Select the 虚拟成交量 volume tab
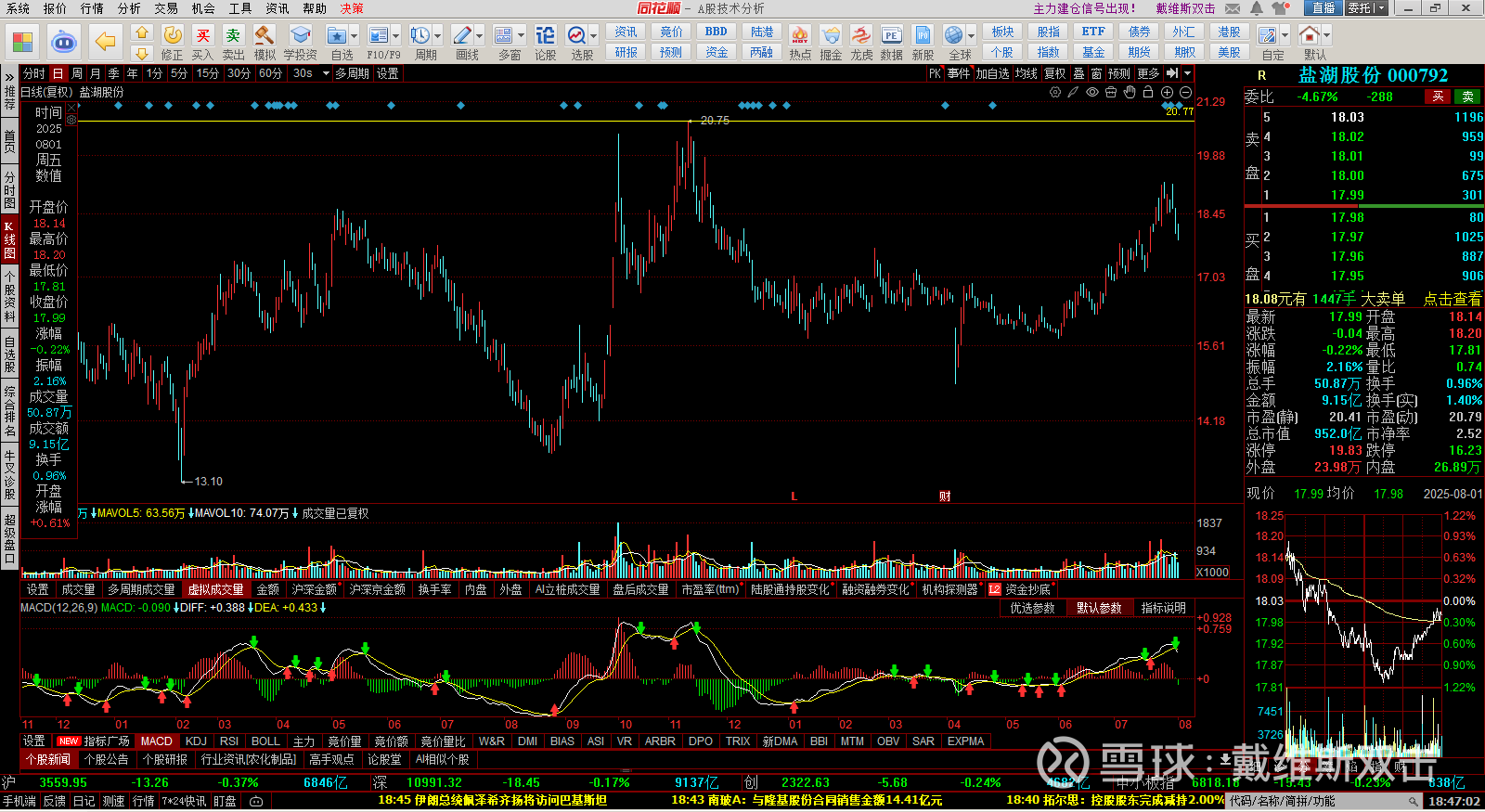The height and width of the screenshot is (812, 1485). click(x=215, y=589)
